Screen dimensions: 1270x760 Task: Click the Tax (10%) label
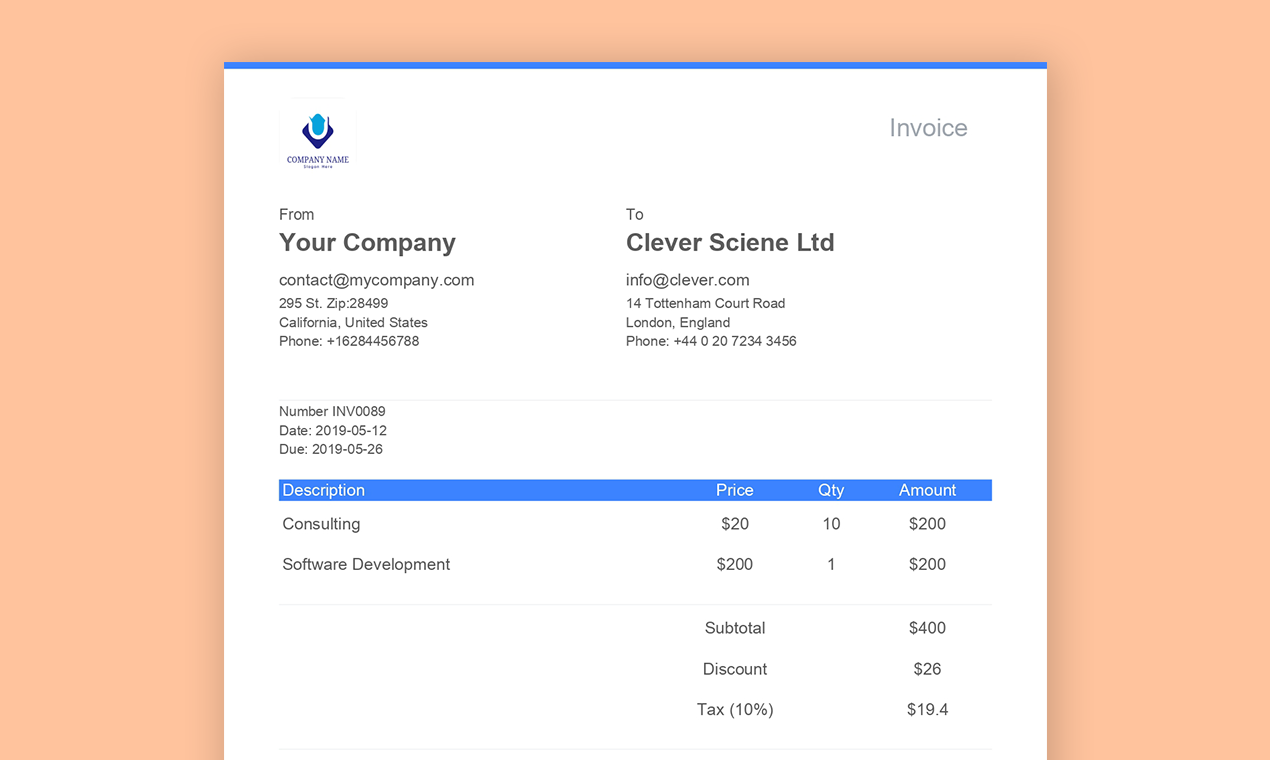pos(735,709)
